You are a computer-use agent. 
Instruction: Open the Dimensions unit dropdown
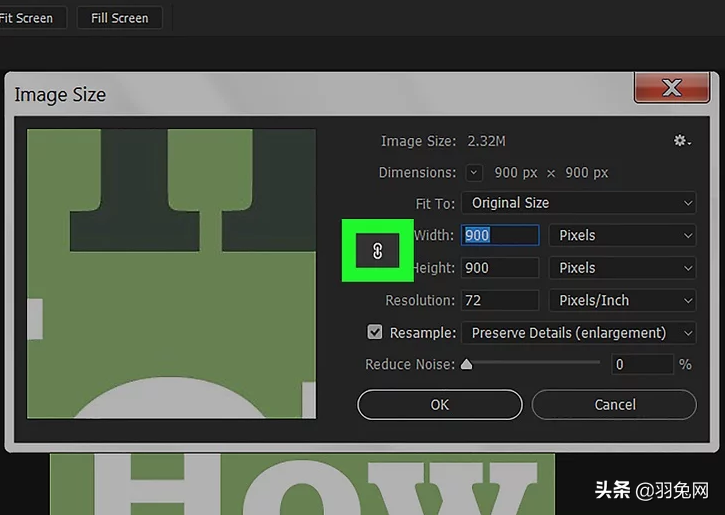pos(474,172)
